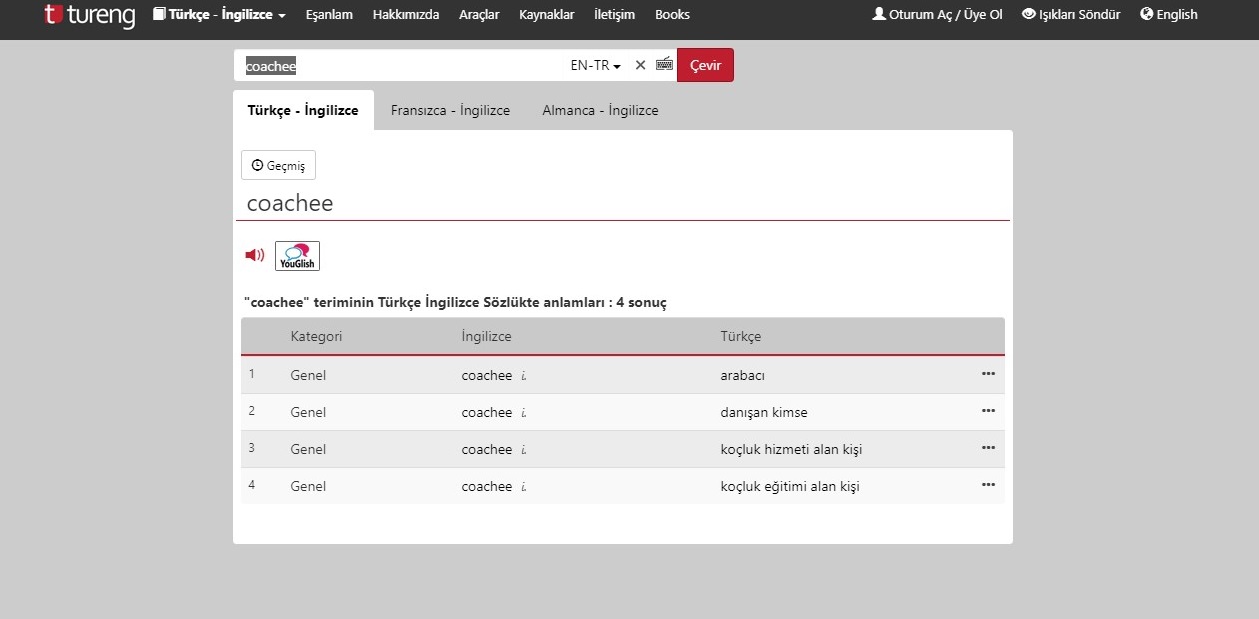
Task: Click Oturum Aç / Üye Ol link
Action: coord(937,15)
